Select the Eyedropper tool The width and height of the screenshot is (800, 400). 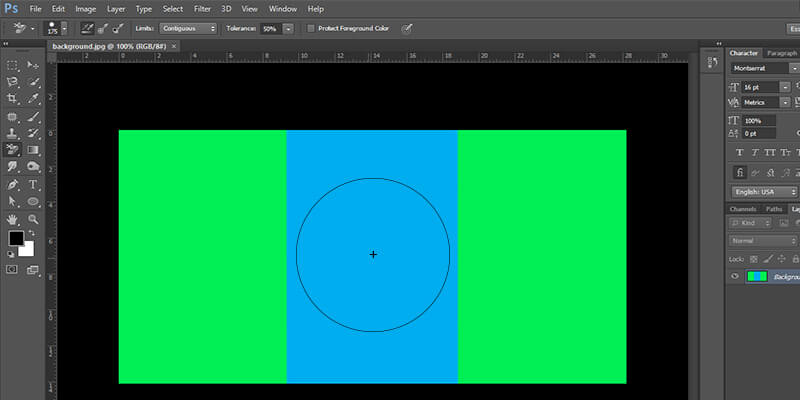pyautogui.click(x=33, y=98)
